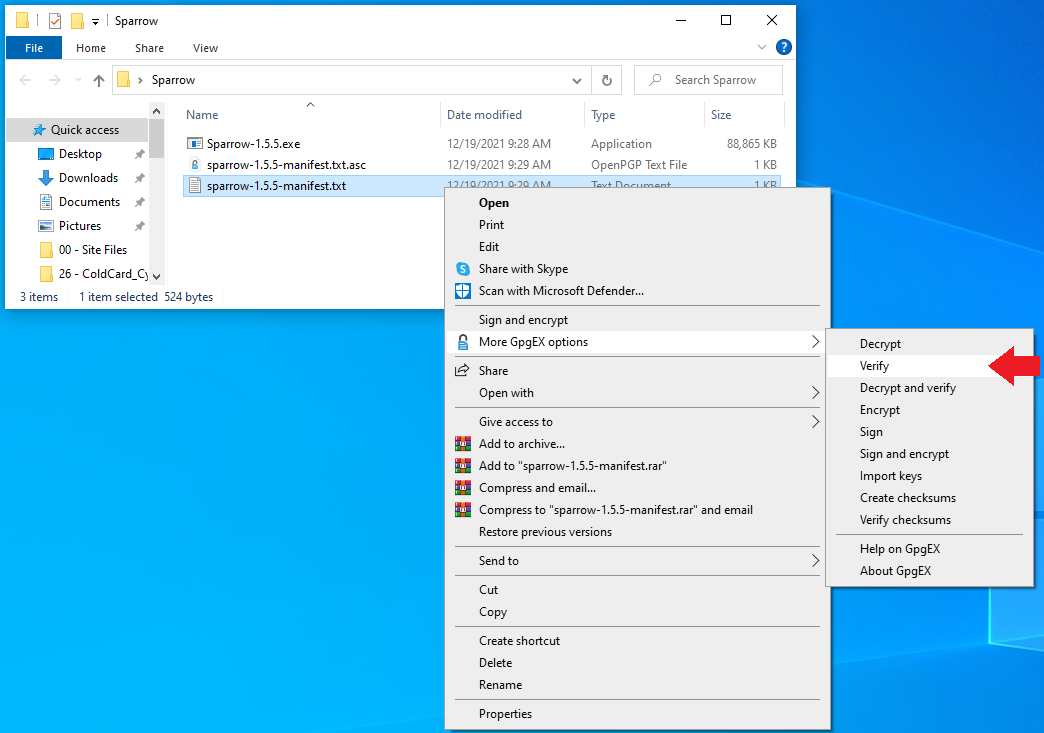Open recent locations dropdown arrow
This screenshot has width=1044, height=733.
point(78,81)
